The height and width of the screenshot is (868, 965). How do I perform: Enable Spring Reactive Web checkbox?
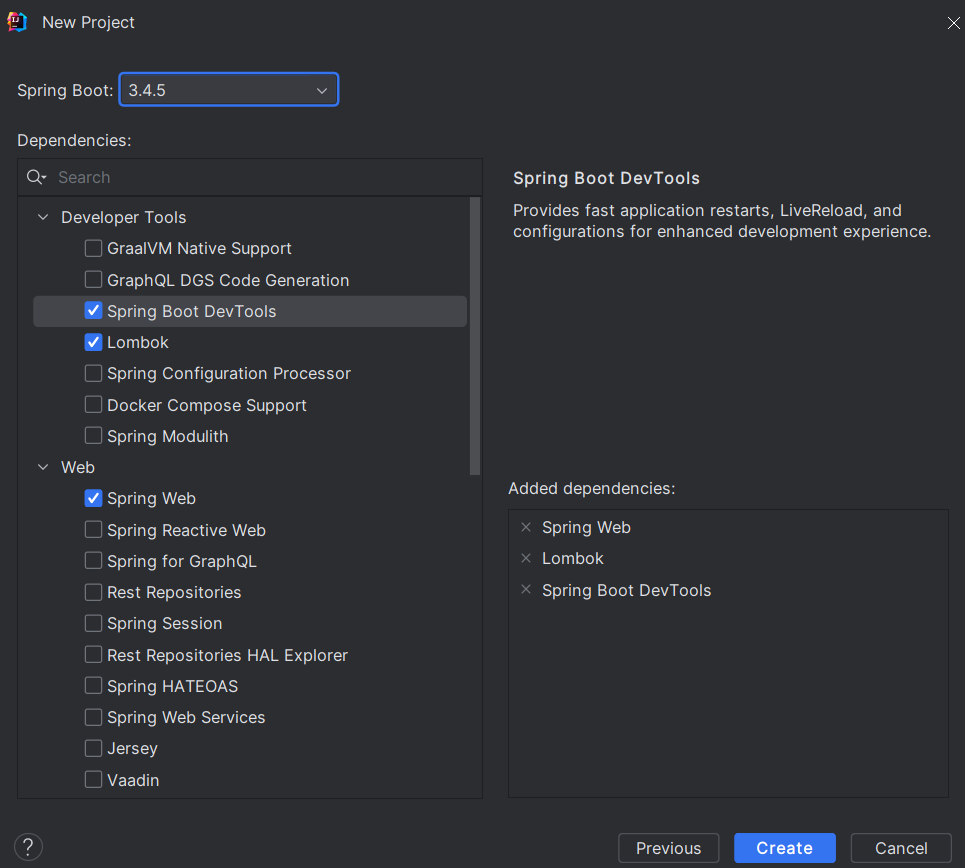[93, 529]
